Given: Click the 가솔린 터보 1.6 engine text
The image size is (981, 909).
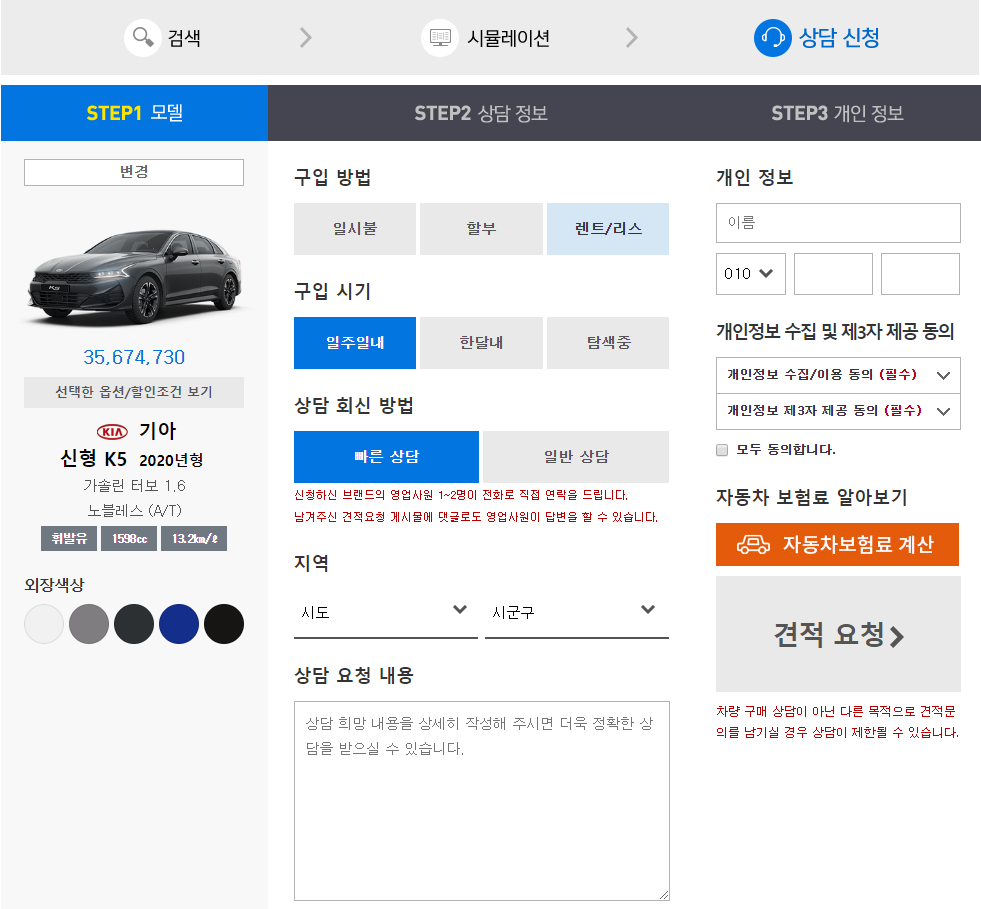Looking at the screenshot, I should (134, 485).
